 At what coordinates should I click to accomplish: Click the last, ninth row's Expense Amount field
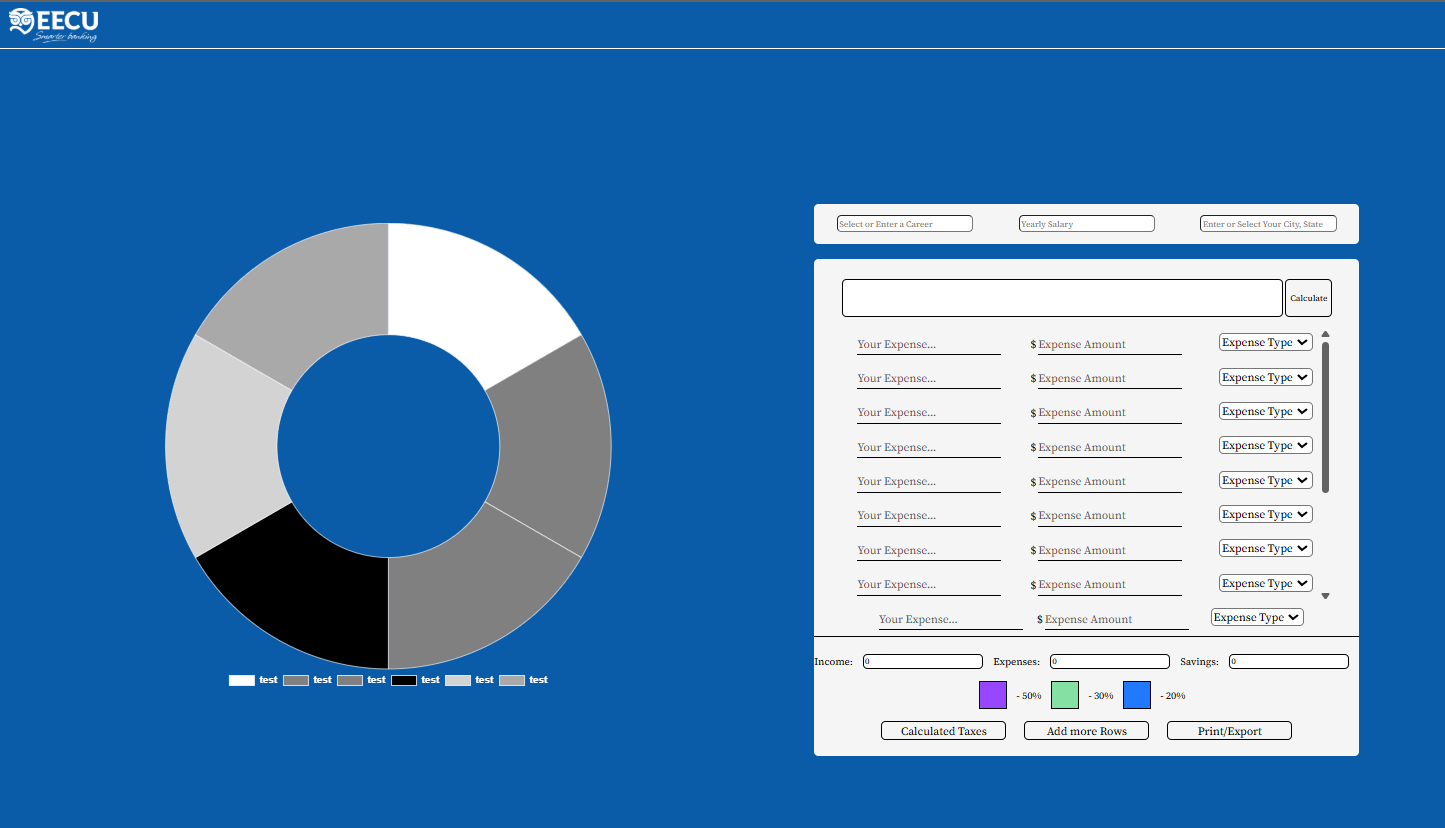tap(1117, 619)
